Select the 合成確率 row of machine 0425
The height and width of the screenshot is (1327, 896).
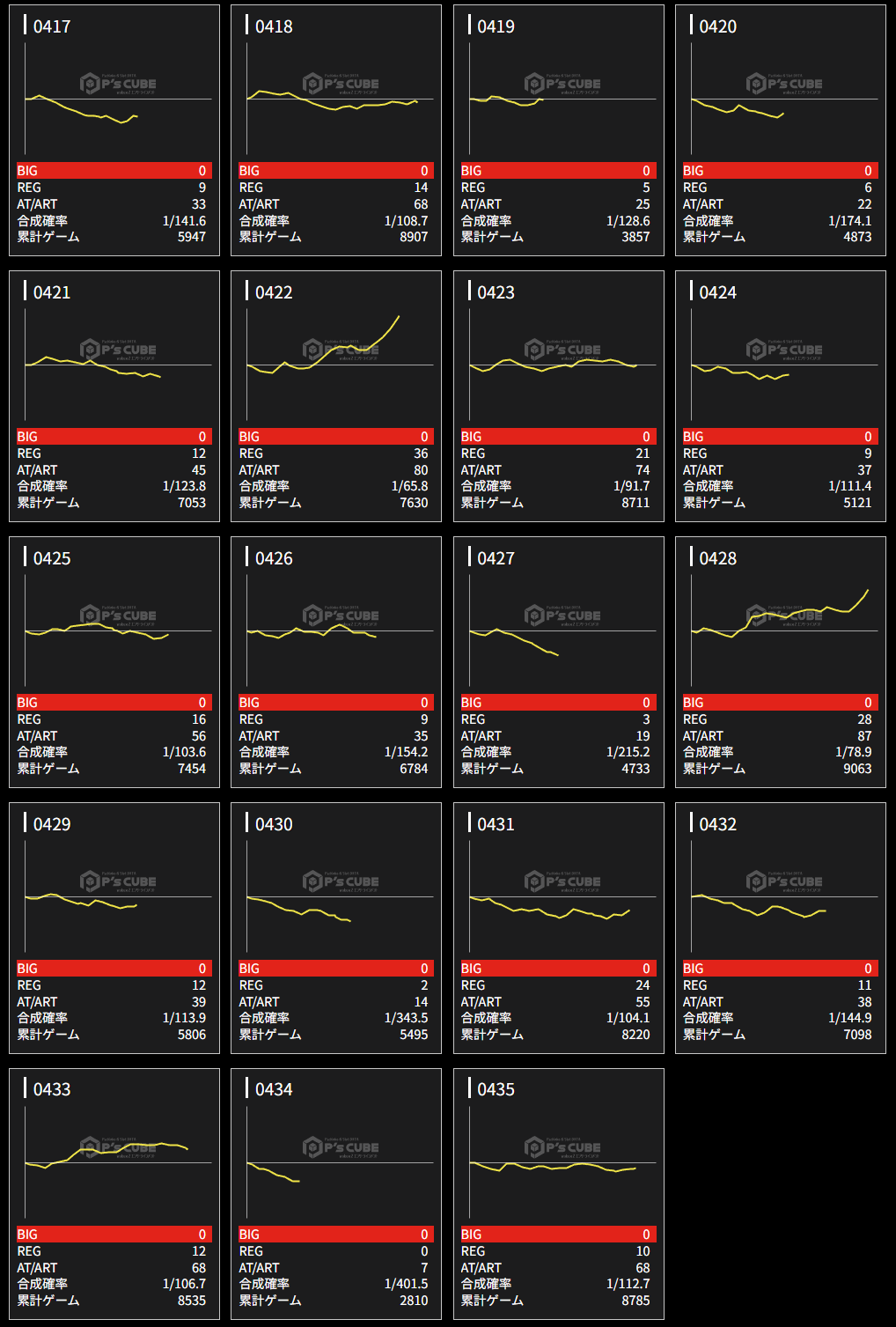[114, 752]
